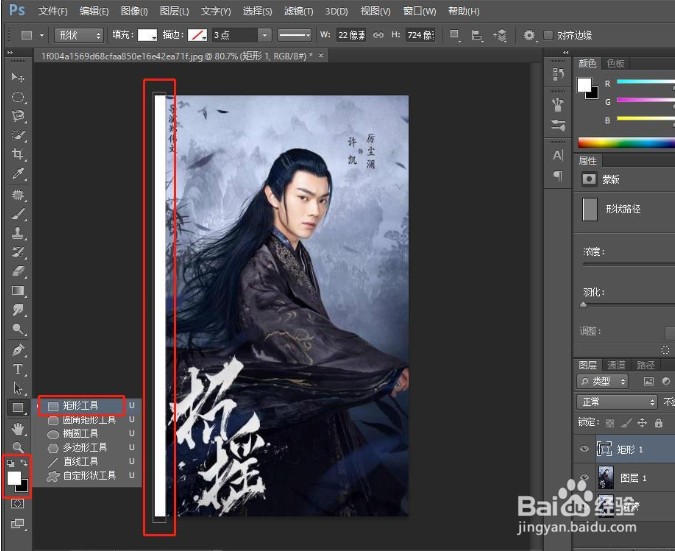This screenshot has height=551, width=675.
Task: Select the Smudge tool
Action: pyautogui.click(x=18, y=310)
